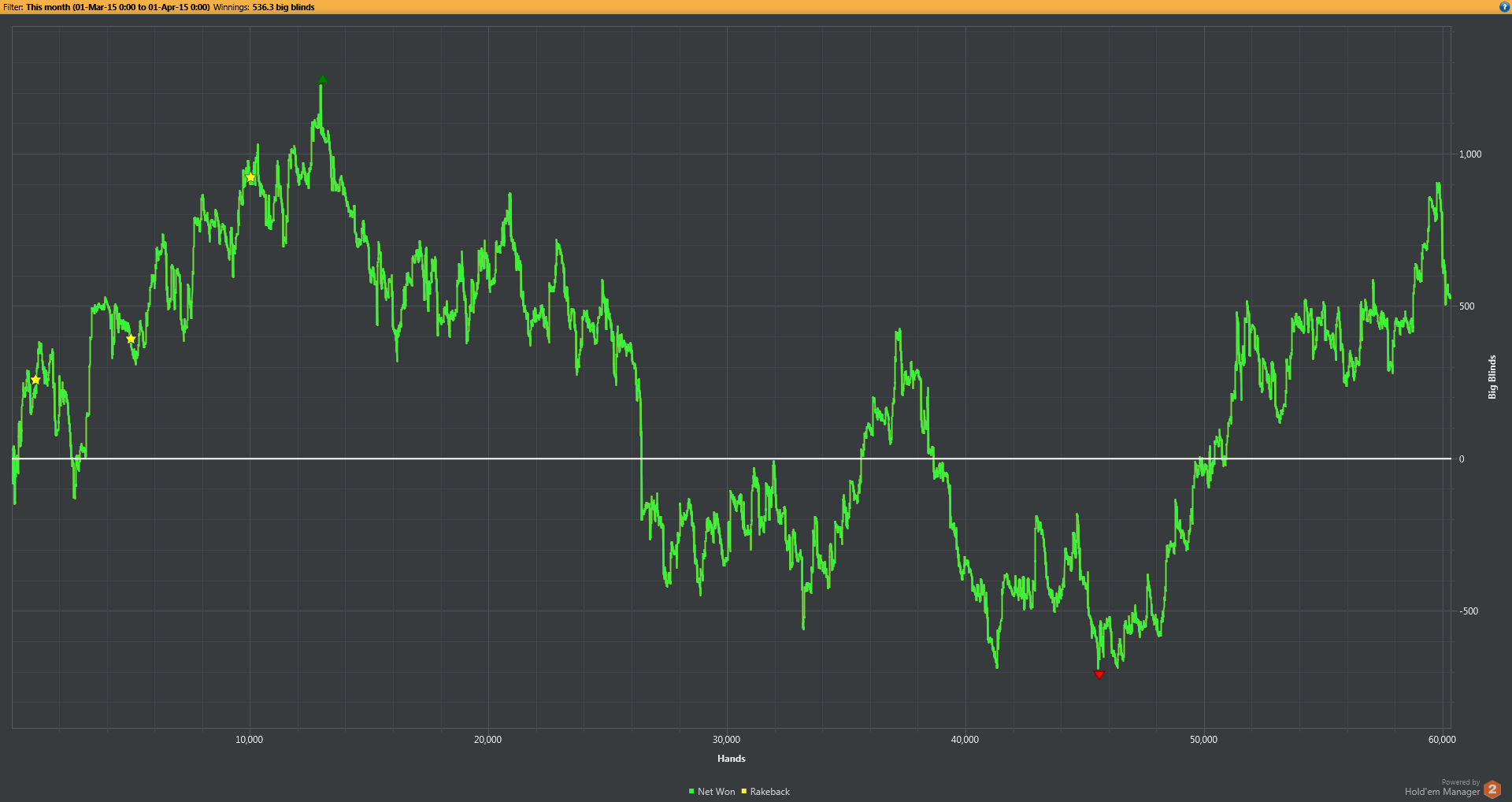Click the "0" label on the vertical axis
The height and width of the screenshot is (802, 1512).
pos(1462,459)
